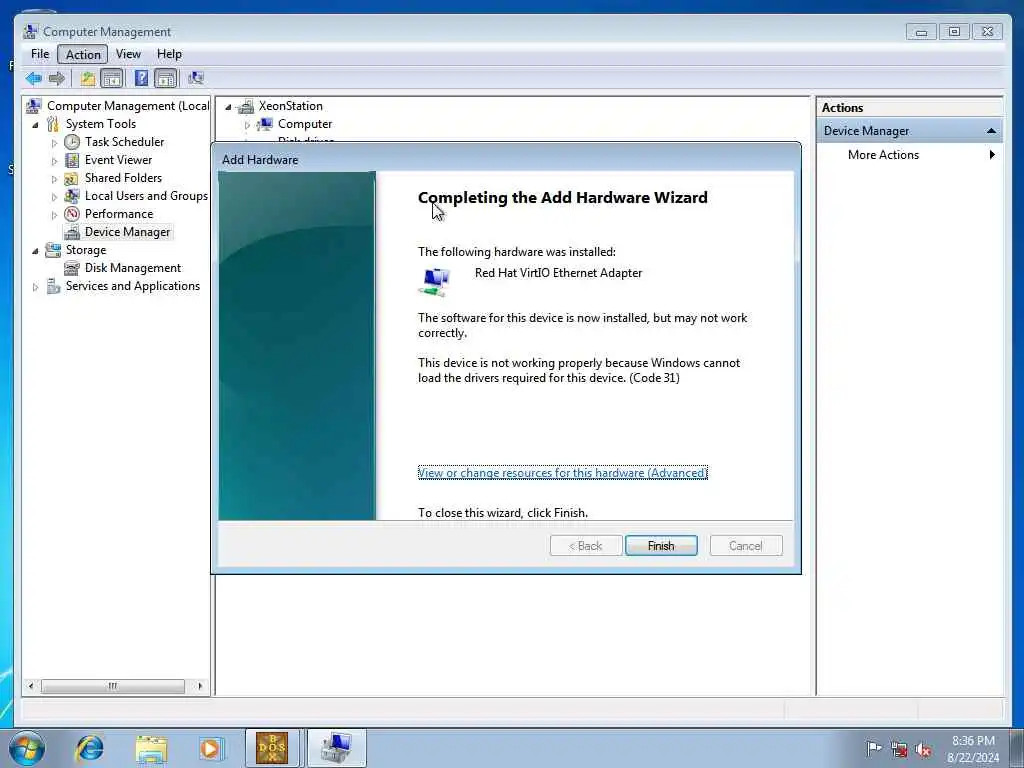
Task: Open View or change resources (Advanced) link
Action: click(x=563, y=473)
